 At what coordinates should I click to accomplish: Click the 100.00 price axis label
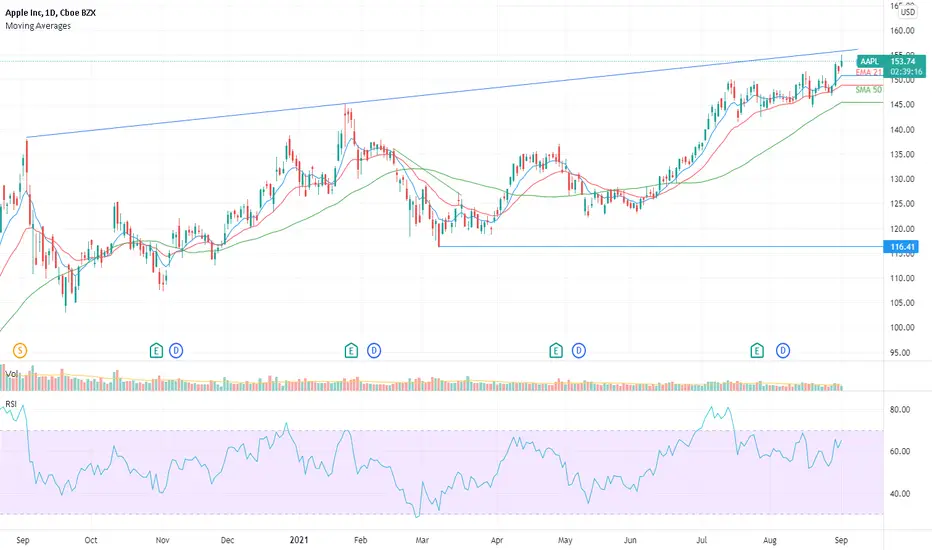click(x=902, y=328)
